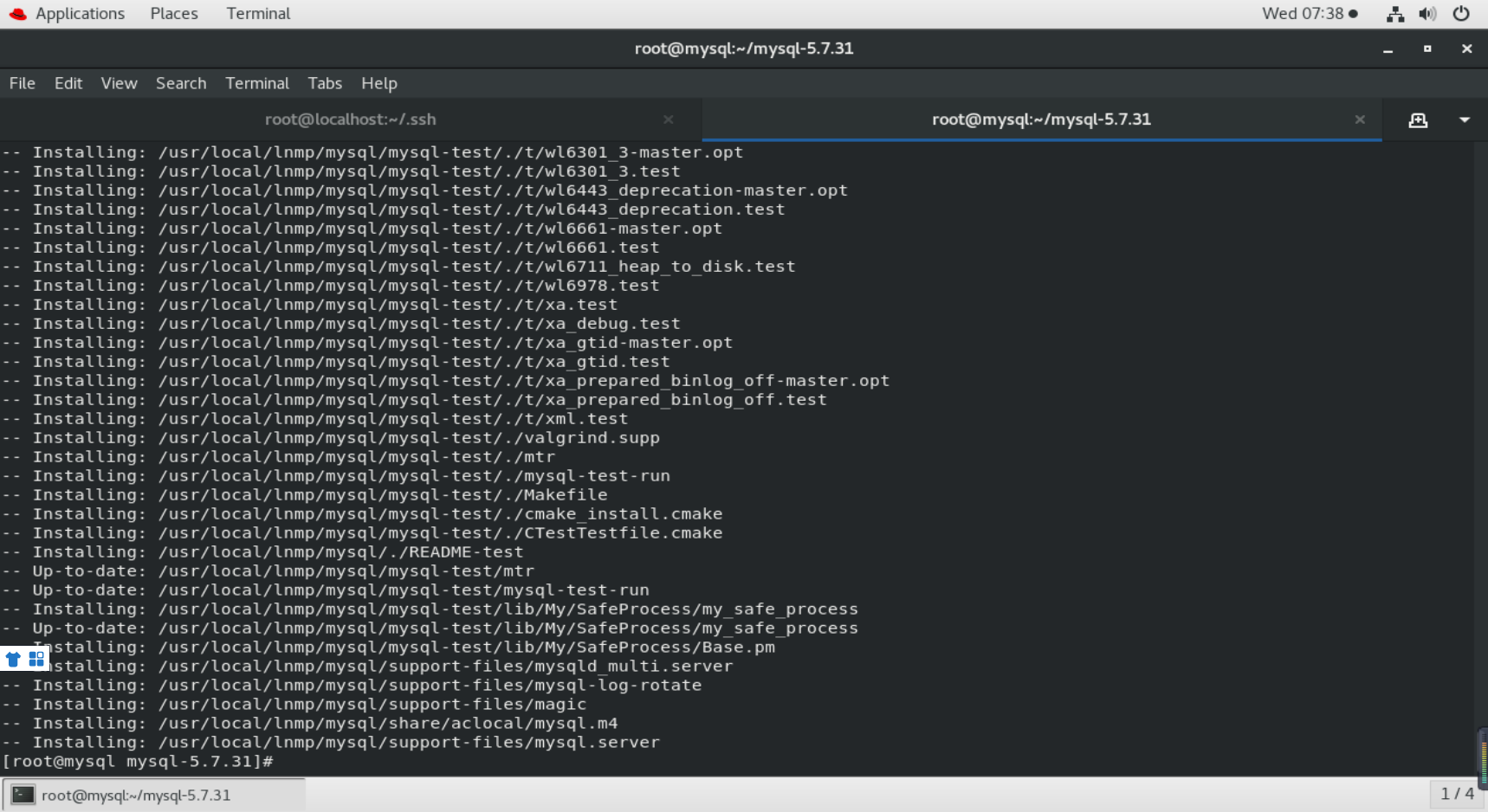Close the root@mysql:~/mysql-5.7.31 tab
The image size is (1488, 812).
point(1359,119)
